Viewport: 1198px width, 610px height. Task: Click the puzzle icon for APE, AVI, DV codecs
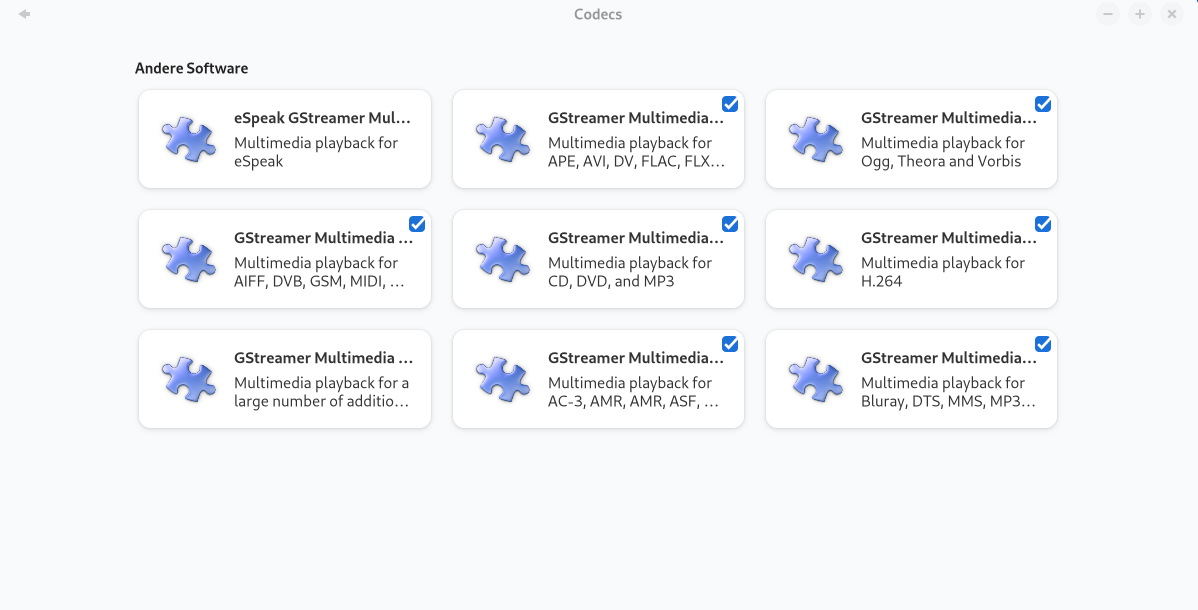tap(503, 139)
